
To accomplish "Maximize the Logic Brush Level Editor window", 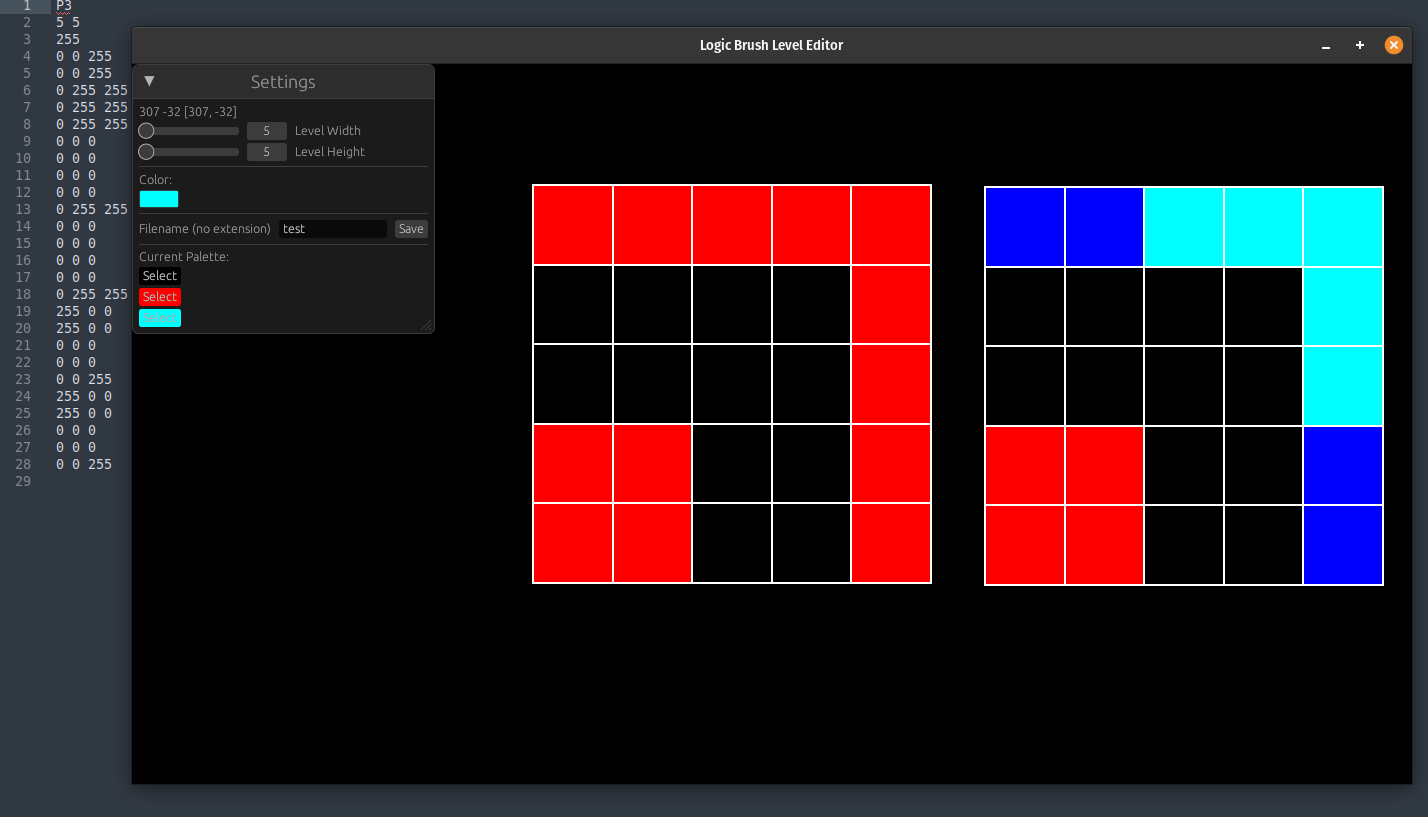I will click(x=1360, y=45).
